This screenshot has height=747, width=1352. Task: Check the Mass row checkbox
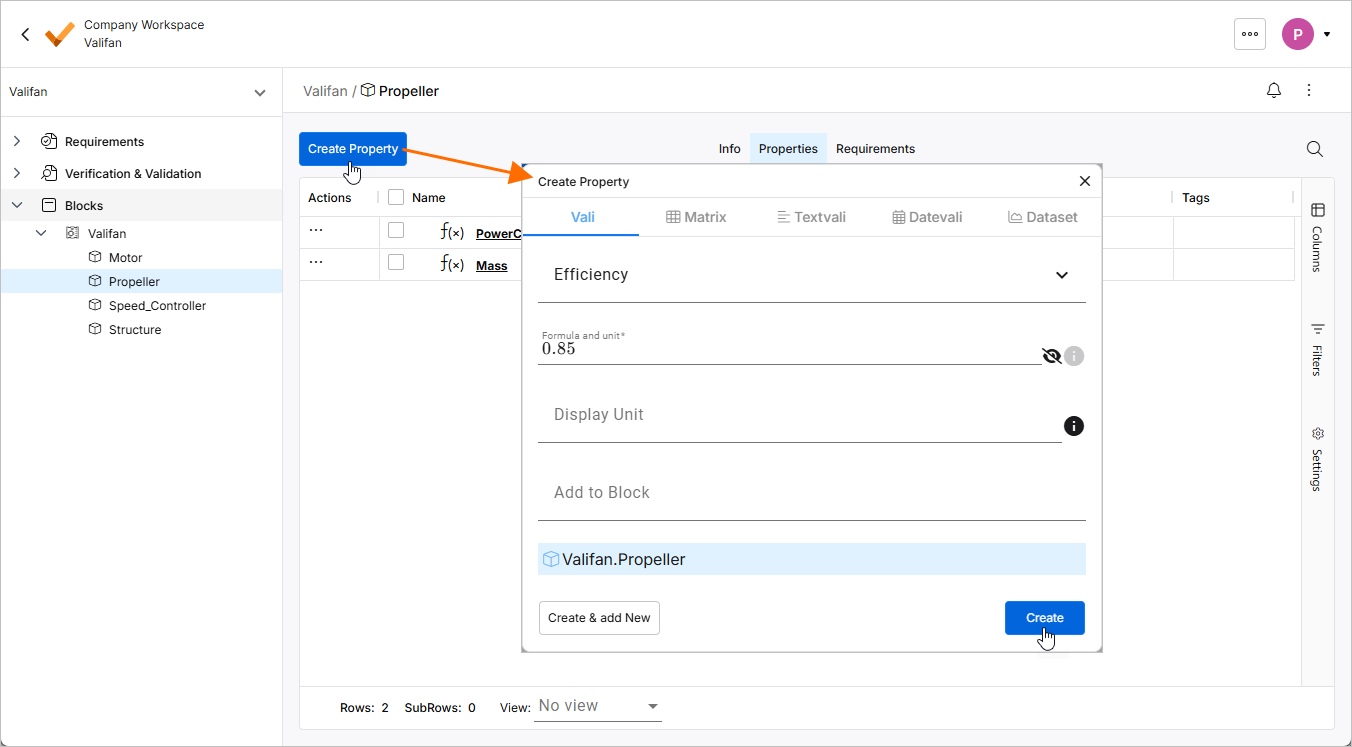(x=396, y=262)
